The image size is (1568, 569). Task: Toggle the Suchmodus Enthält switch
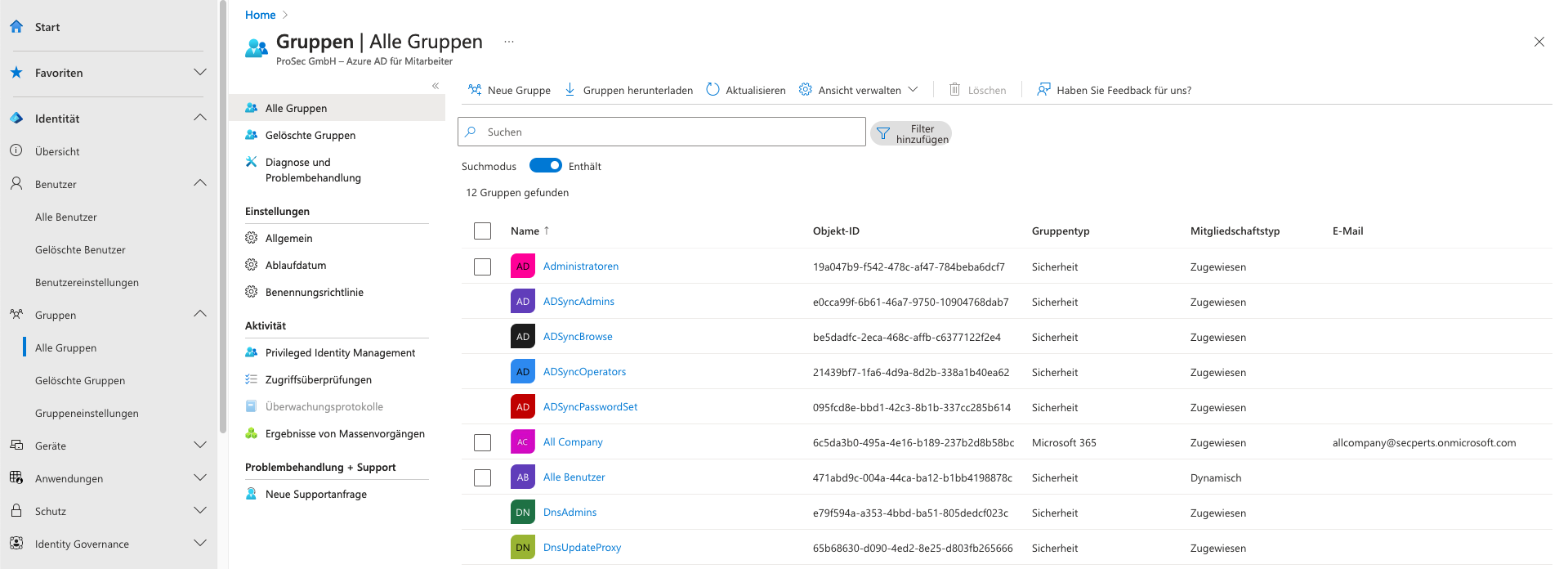[546, 165]
